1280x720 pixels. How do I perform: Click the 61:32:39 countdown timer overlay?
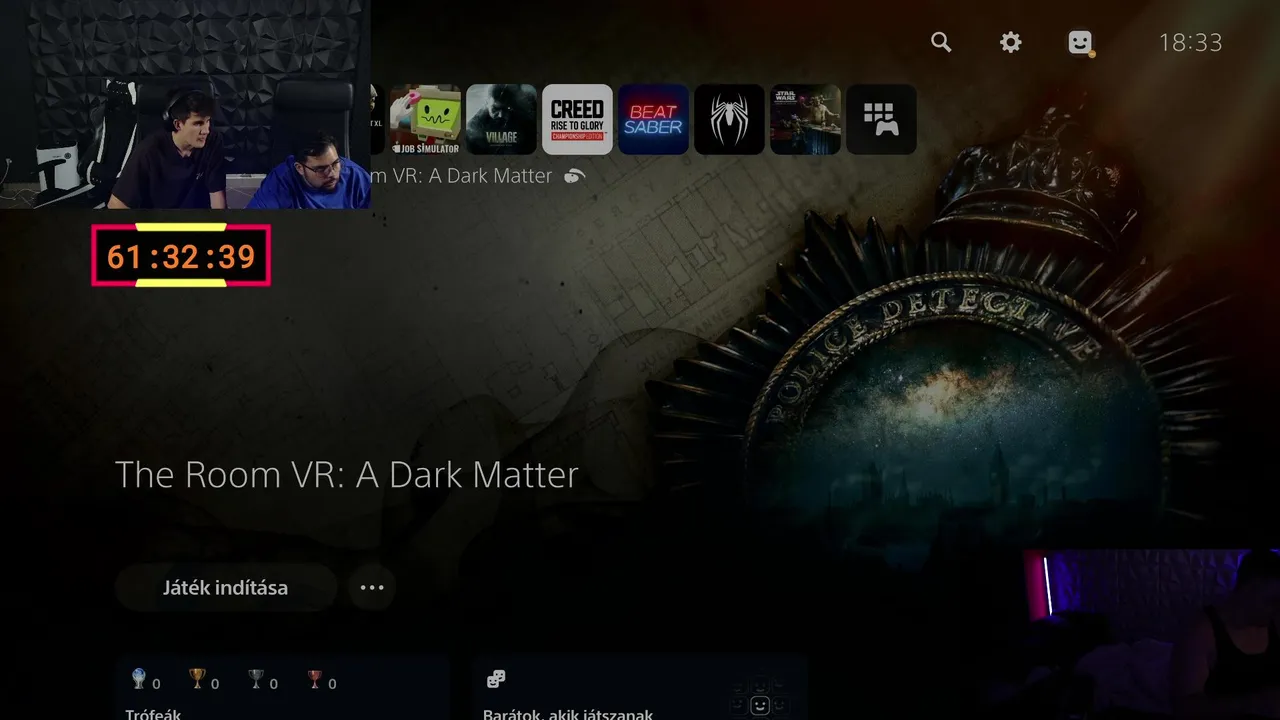[x=181, y=256]
